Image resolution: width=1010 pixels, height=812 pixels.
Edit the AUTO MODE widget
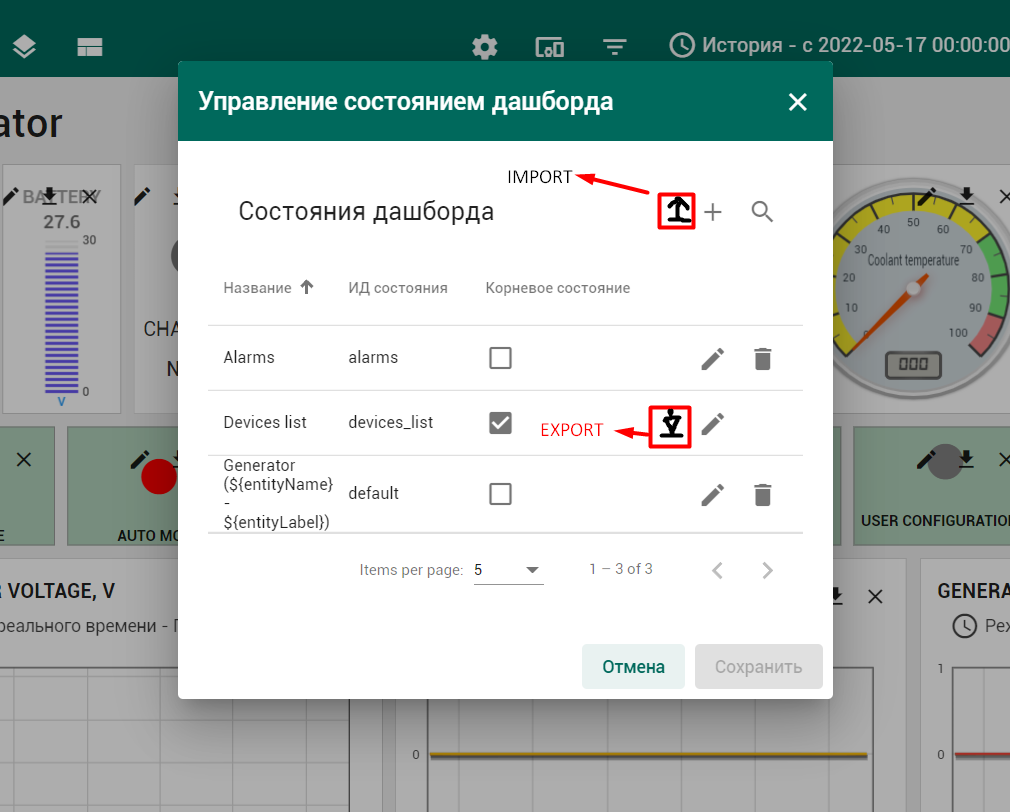(140, 459)
